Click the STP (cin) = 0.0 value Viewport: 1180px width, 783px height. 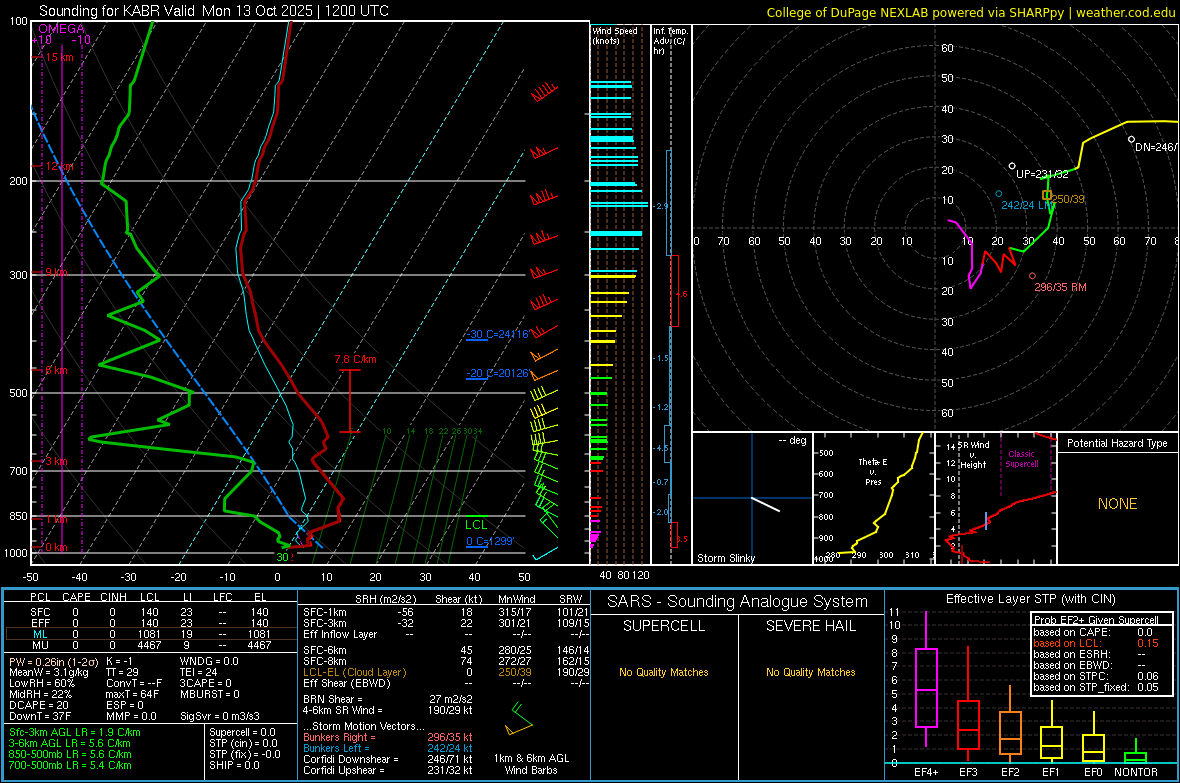click(243, 743)
